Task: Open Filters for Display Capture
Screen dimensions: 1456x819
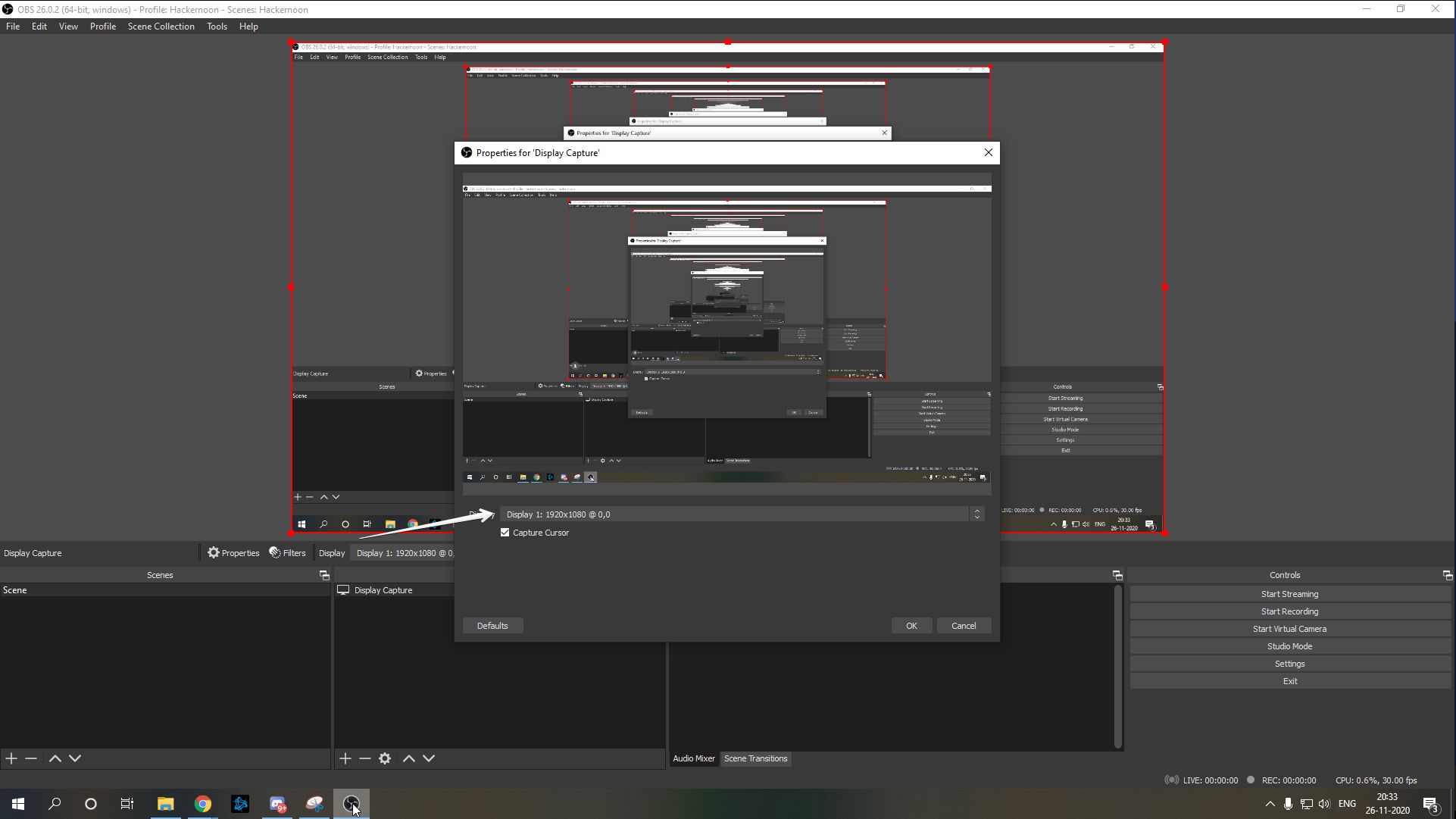Action: pyautogui.click(x=288, y=553)
